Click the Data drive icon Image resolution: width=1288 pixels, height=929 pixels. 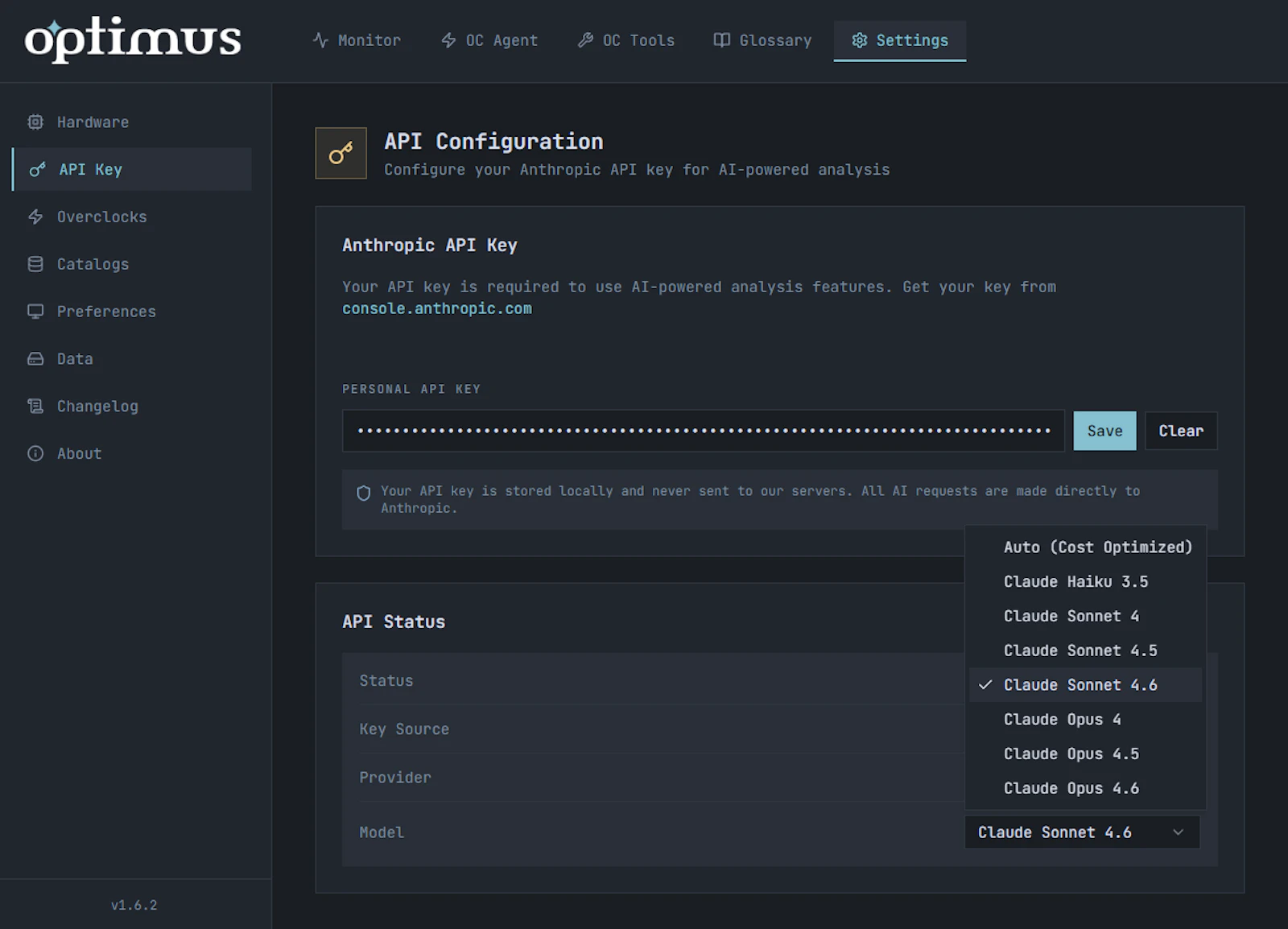pos(35,359)
